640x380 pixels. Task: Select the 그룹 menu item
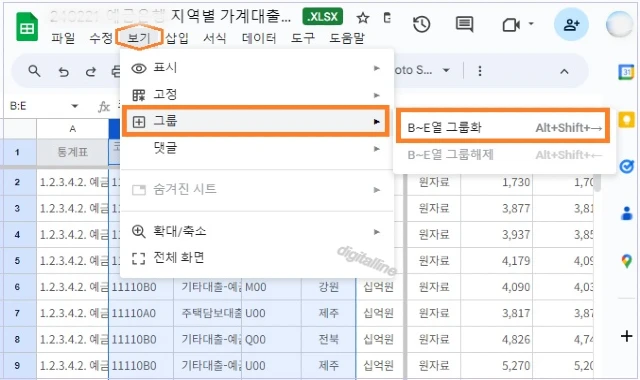256,121
